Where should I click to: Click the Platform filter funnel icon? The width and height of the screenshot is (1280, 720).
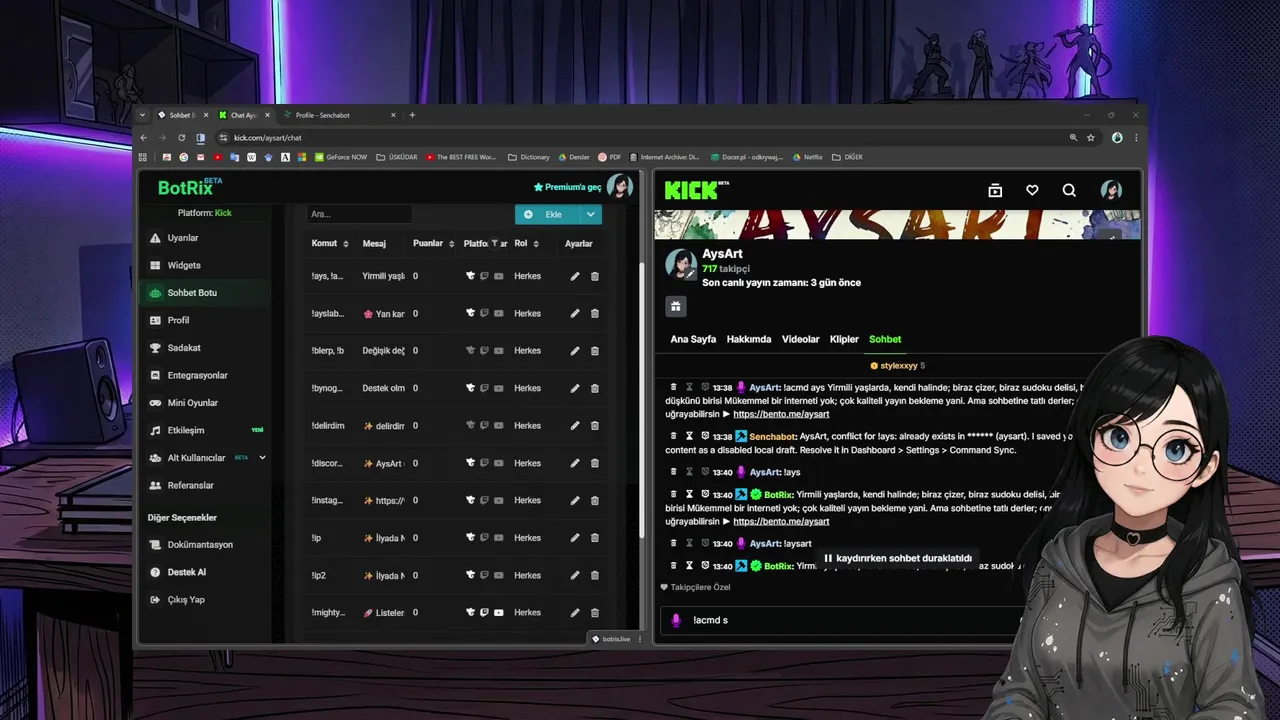coord(494,243)
